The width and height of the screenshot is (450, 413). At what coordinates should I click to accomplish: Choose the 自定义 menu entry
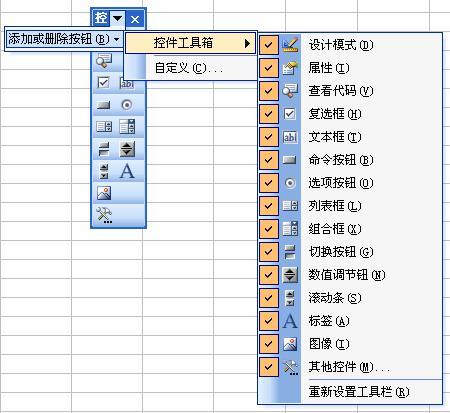[x=189, y=68]
